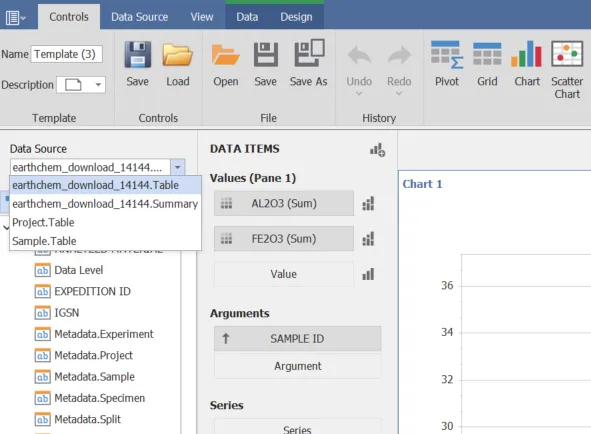Select earthchem_download_14144.Summary from the list
The image size is (591, 434).
coord(105,204)
